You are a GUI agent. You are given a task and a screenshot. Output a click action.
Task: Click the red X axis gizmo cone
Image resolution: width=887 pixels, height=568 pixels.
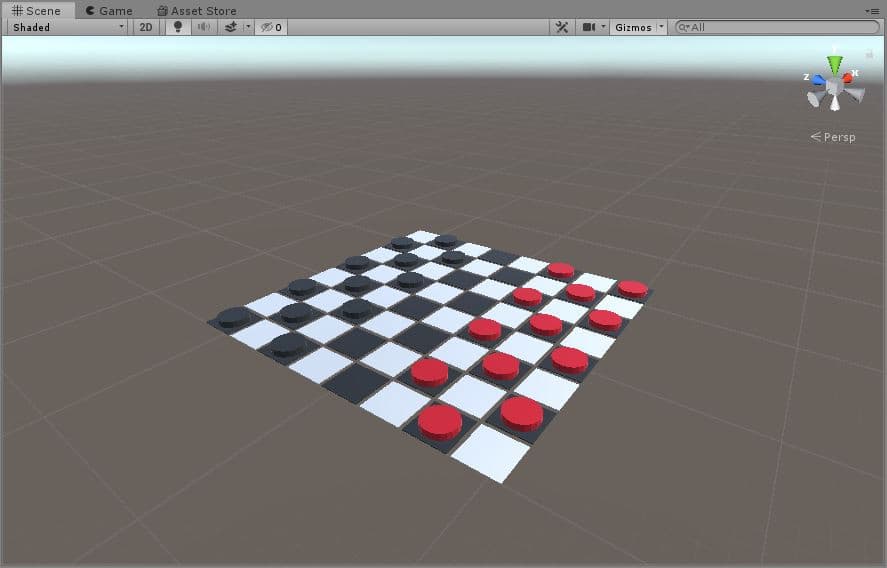click(x=849, y=76)
